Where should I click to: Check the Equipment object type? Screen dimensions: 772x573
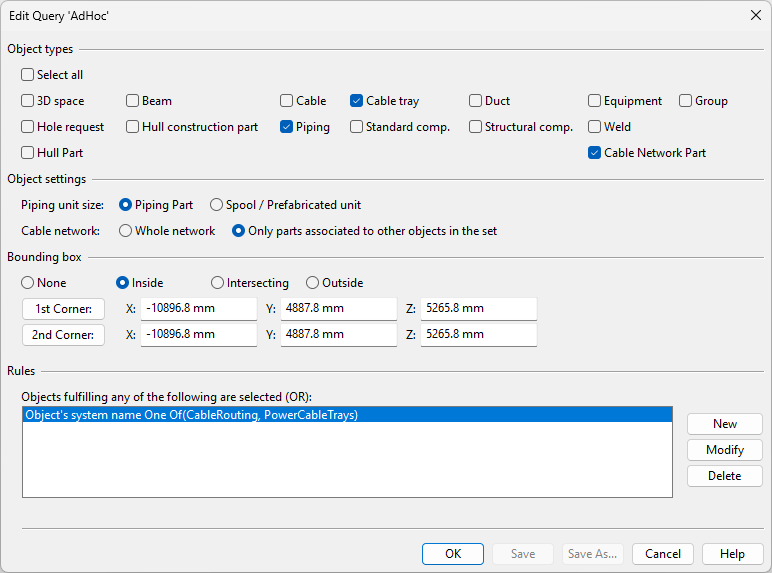[x=595, y=101]
